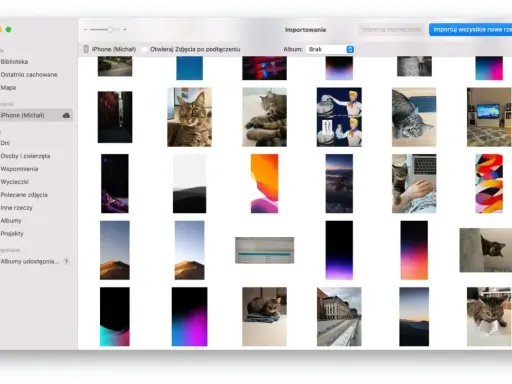Open 'Albumy udostępnia...' in sidebar

coord(30,261)
